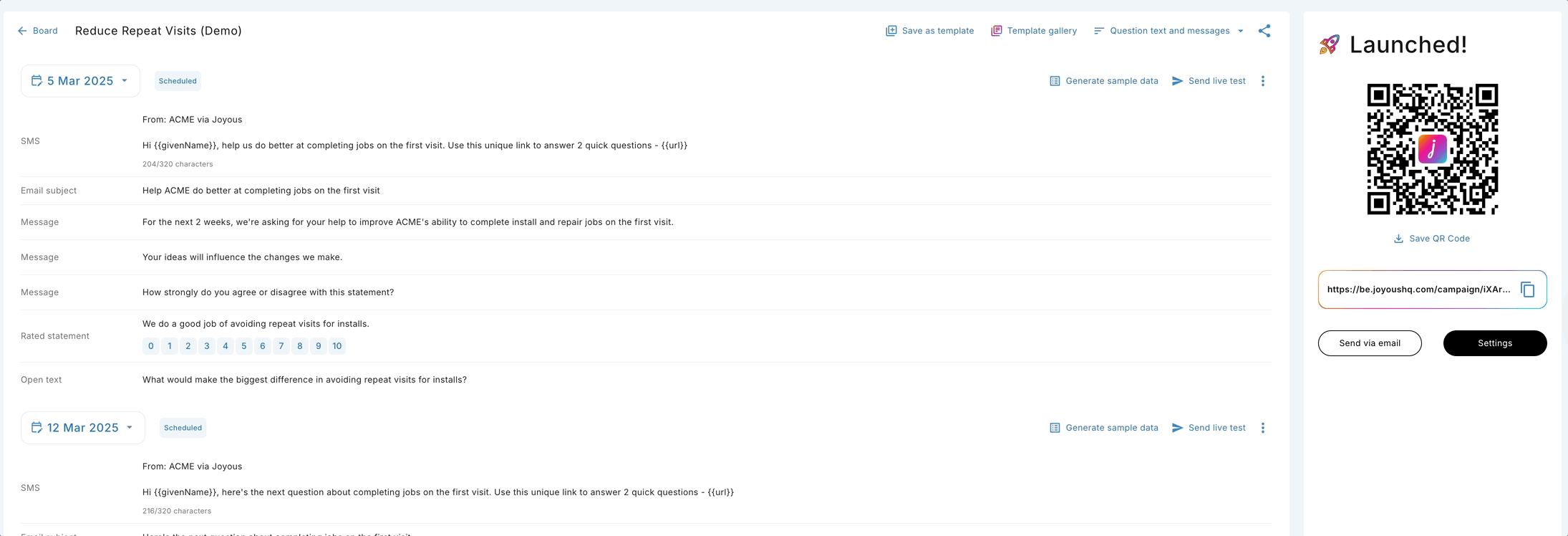Image resolution: width=1568 pixels, height=536 pixels.
Task: Send live test for 5 Mar schedule
Action: tap(1209, 81)
